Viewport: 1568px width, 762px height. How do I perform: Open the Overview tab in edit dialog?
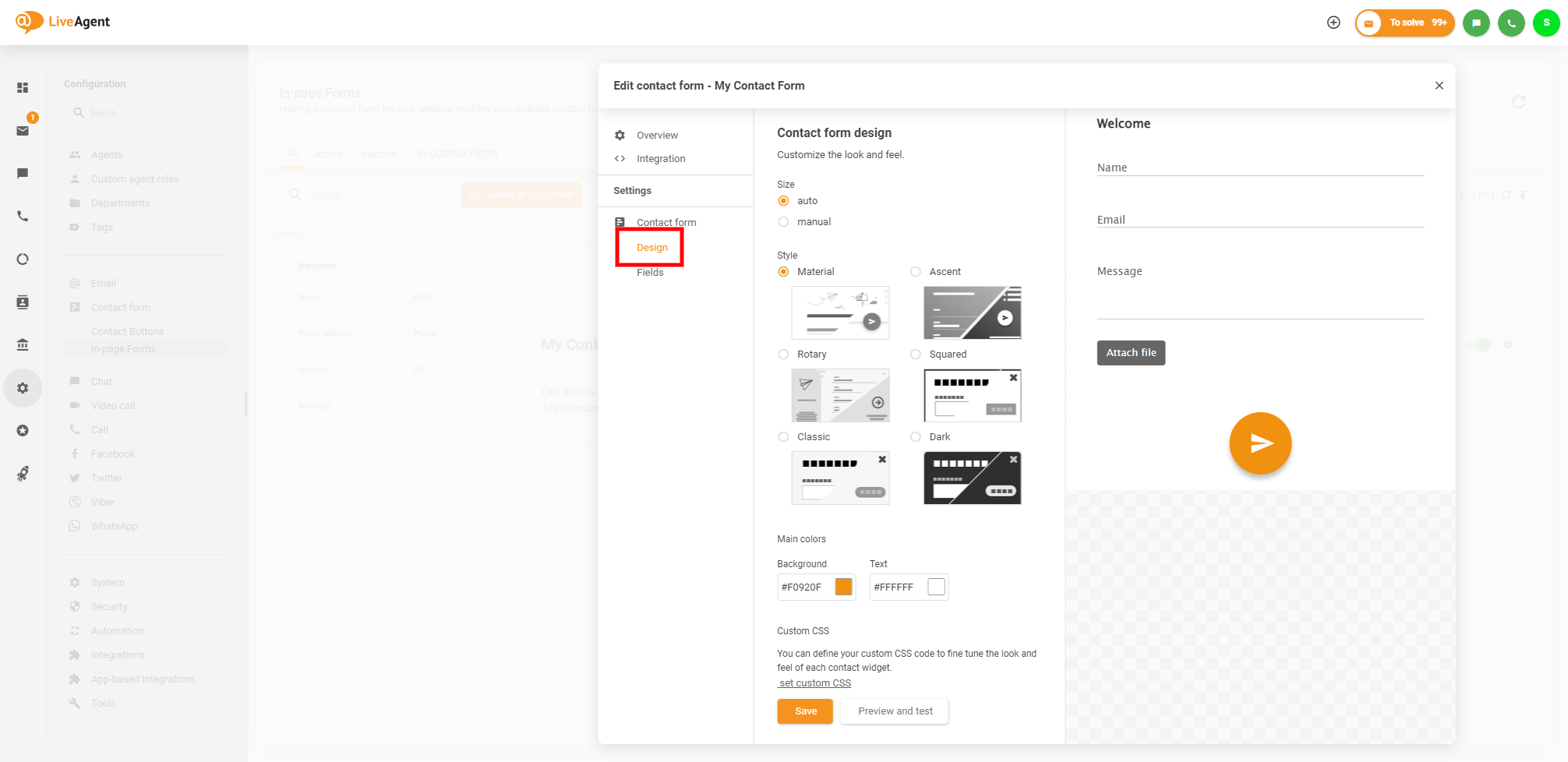click(x=656, y=135)
